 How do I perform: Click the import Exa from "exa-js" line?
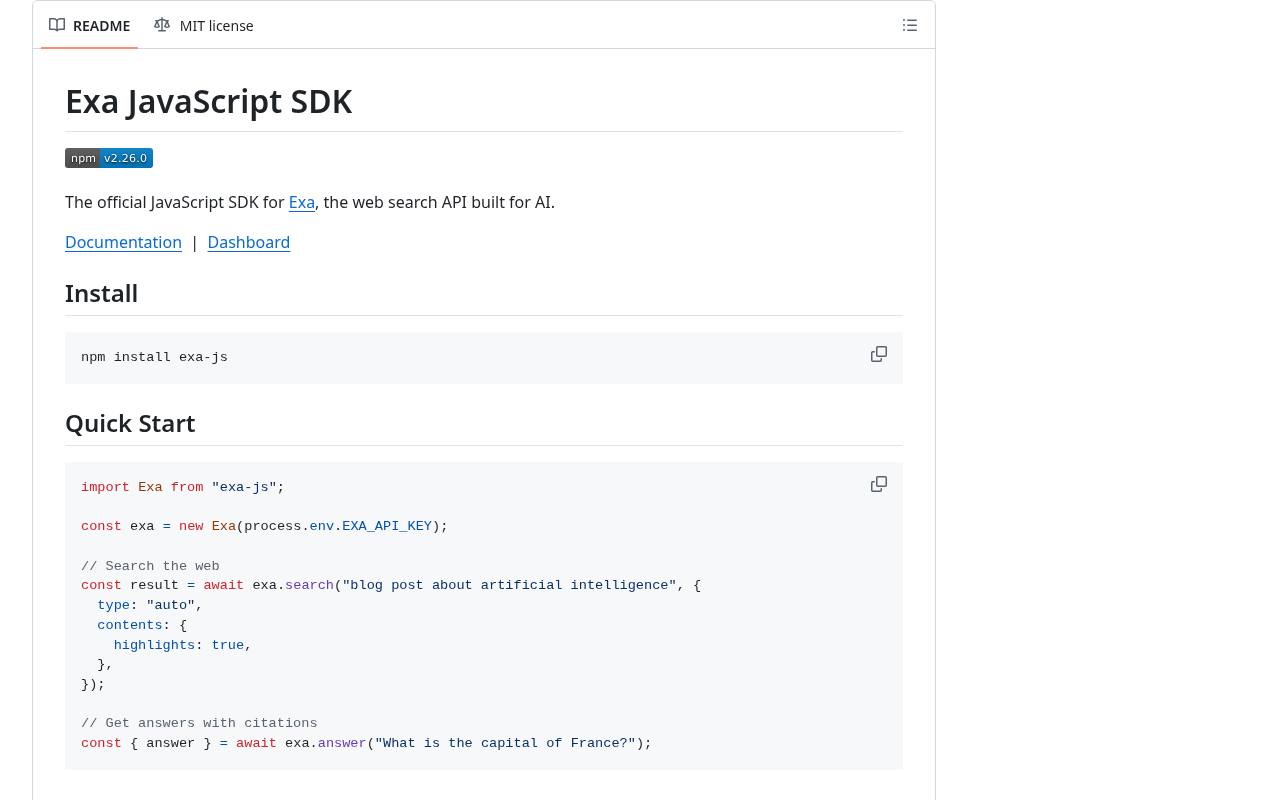(x=183, y=487)
